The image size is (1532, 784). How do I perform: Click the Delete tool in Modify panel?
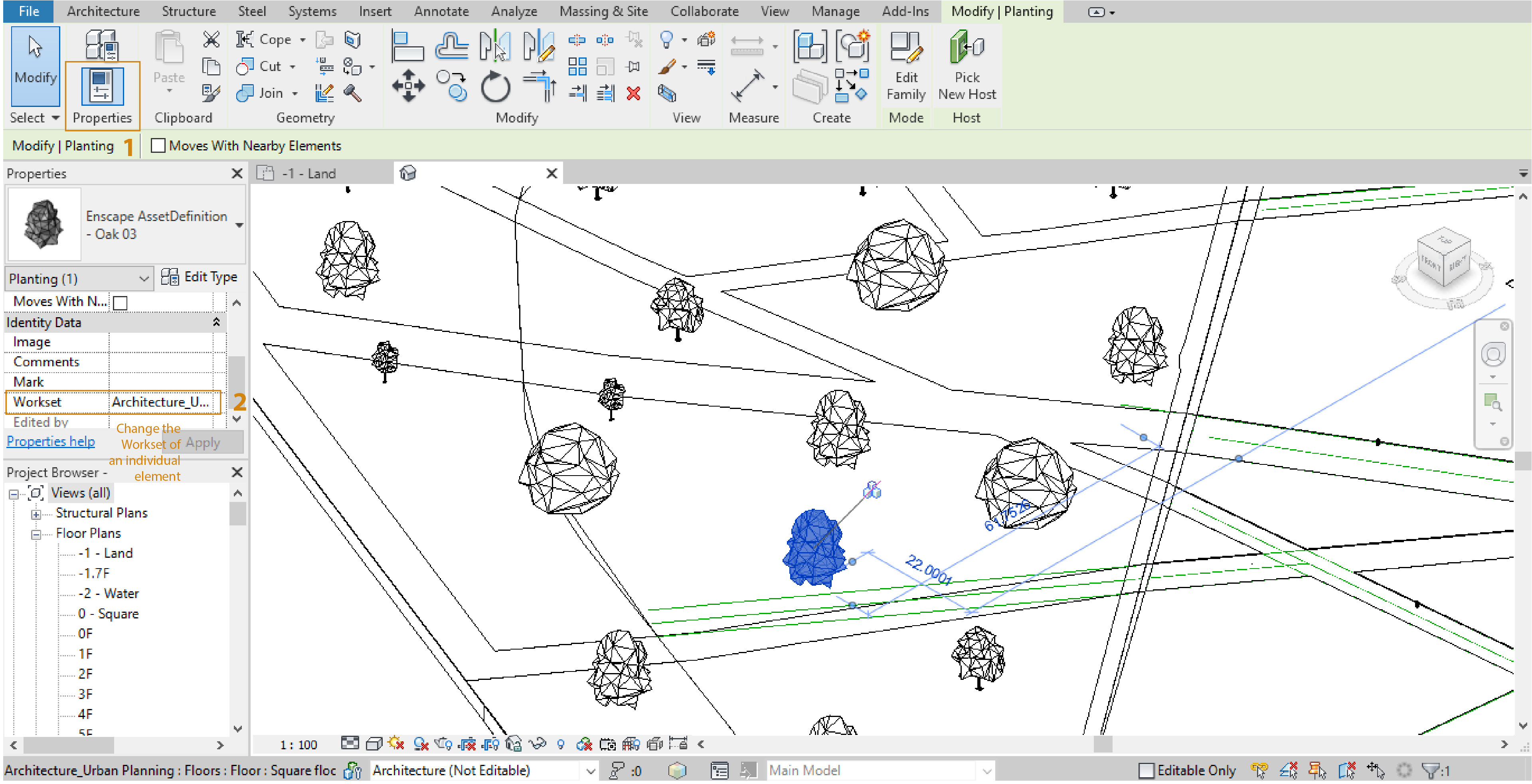coord(633,93)
